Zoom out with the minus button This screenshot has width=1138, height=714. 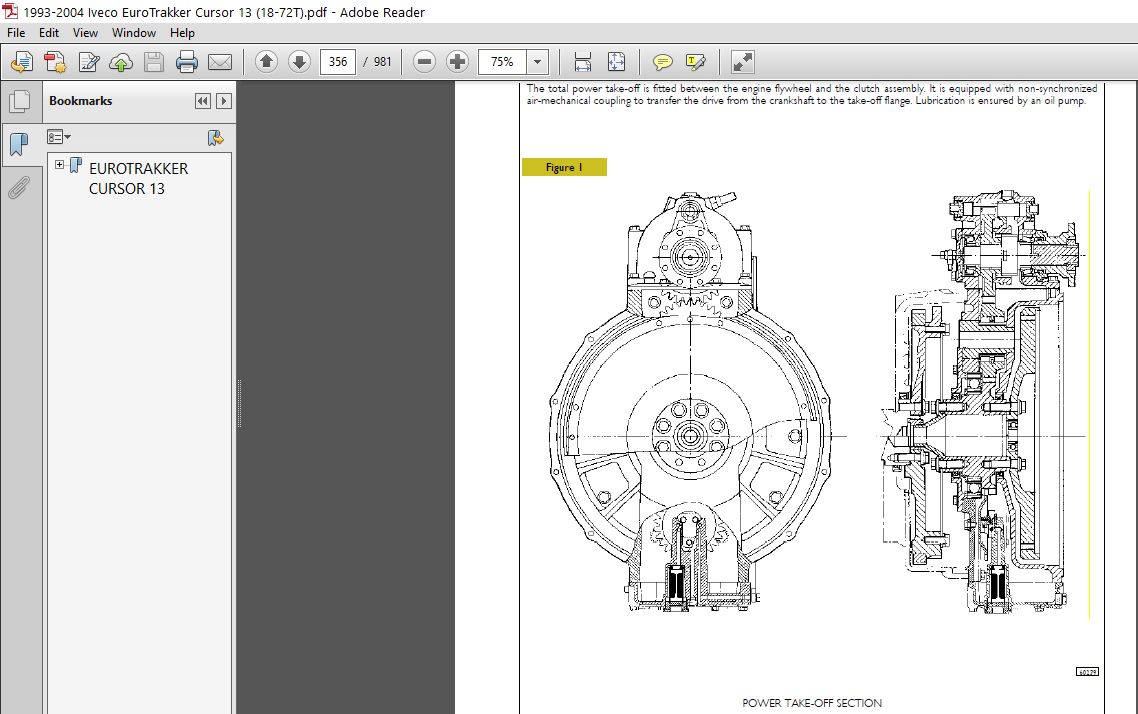click(x=425, y=62)
